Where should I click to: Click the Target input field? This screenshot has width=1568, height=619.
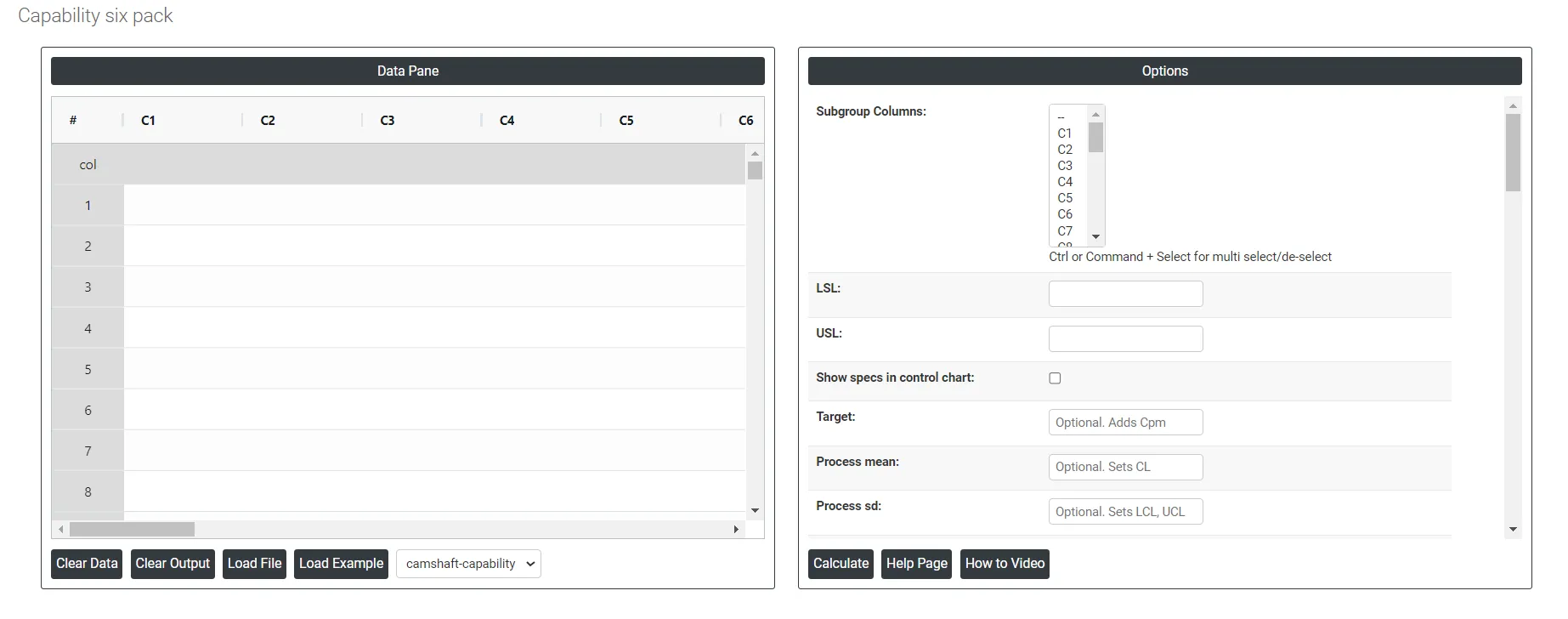click(1125, 423)
